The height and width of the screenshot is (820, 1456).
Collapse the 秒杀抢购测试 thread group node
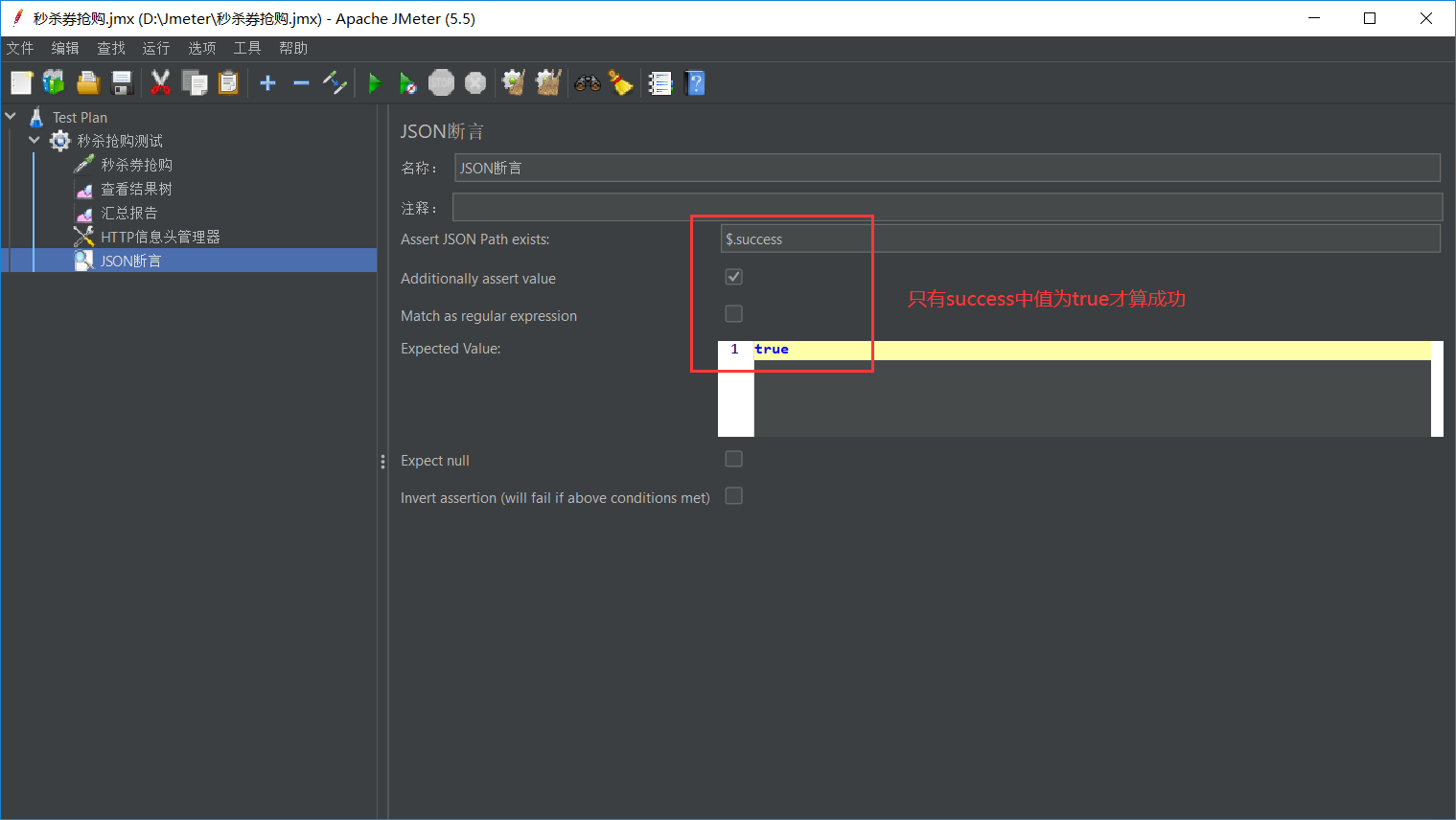click(35, 141)
